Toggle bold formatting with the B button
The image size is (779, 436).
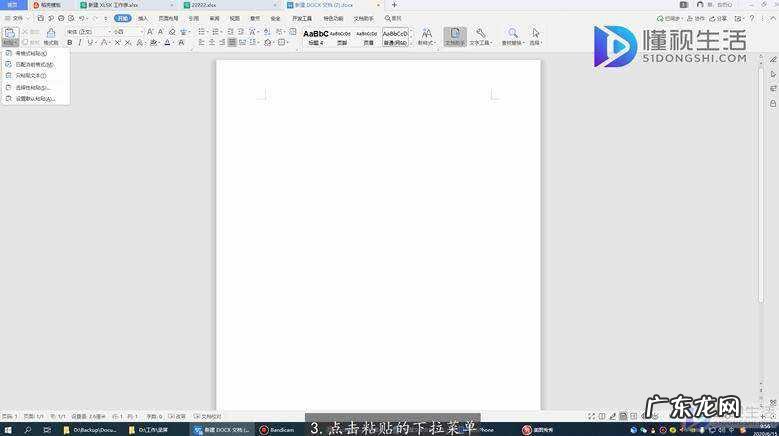69,43
